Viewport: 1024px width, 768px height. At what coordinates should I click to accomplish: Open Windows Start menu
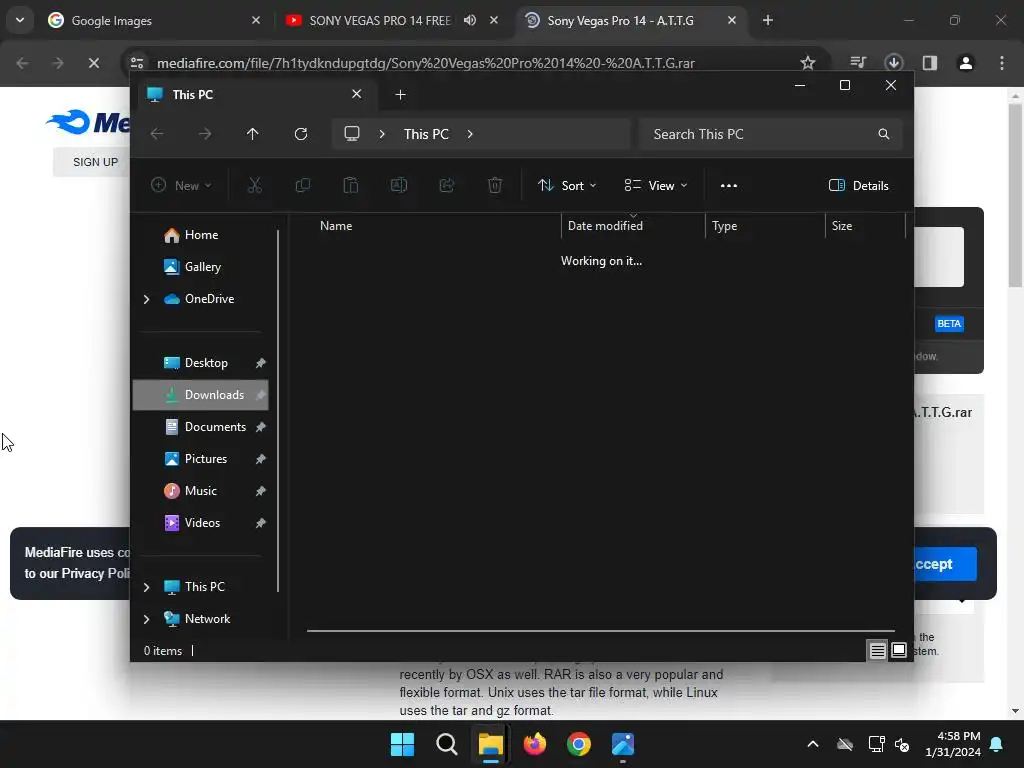tap(402, 744)
